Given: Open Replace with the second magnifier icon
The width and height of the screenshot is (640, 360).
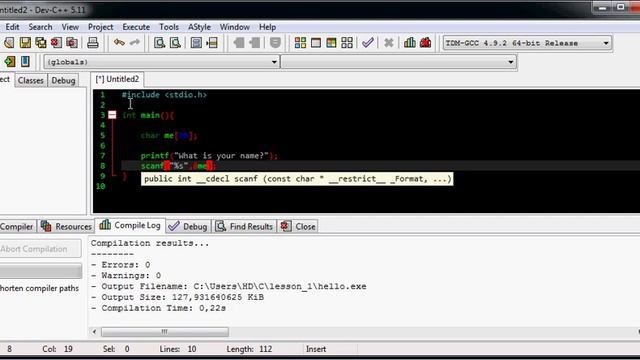Looking at the screenshot, I should [175, 42].
